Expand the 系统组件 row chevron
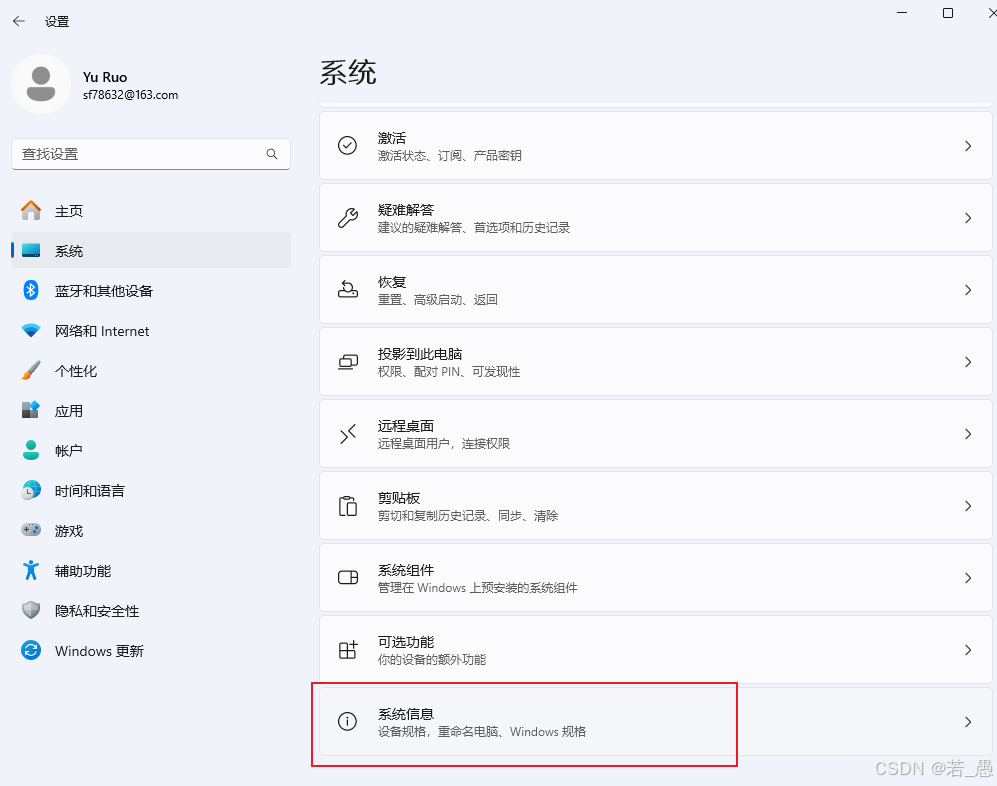Viewport: 997px width, 786px height. [968, 578]
